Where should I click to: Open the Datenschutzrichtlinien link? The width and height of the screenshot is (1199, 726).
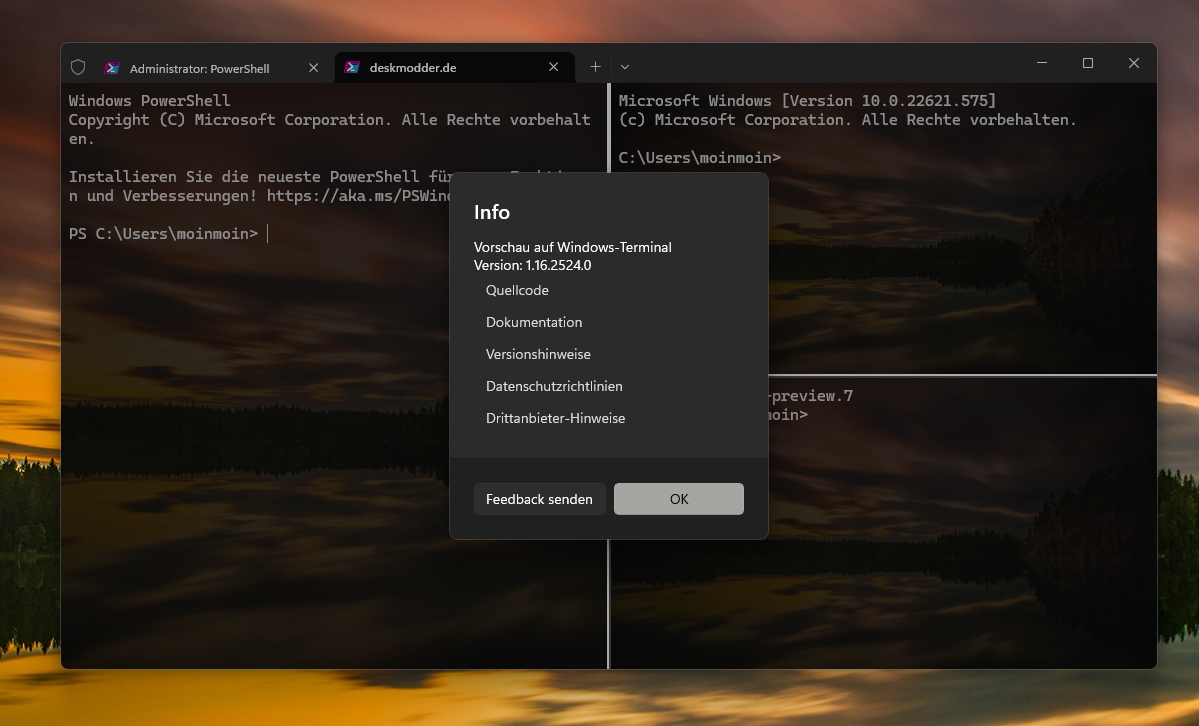tap(554, 387)
